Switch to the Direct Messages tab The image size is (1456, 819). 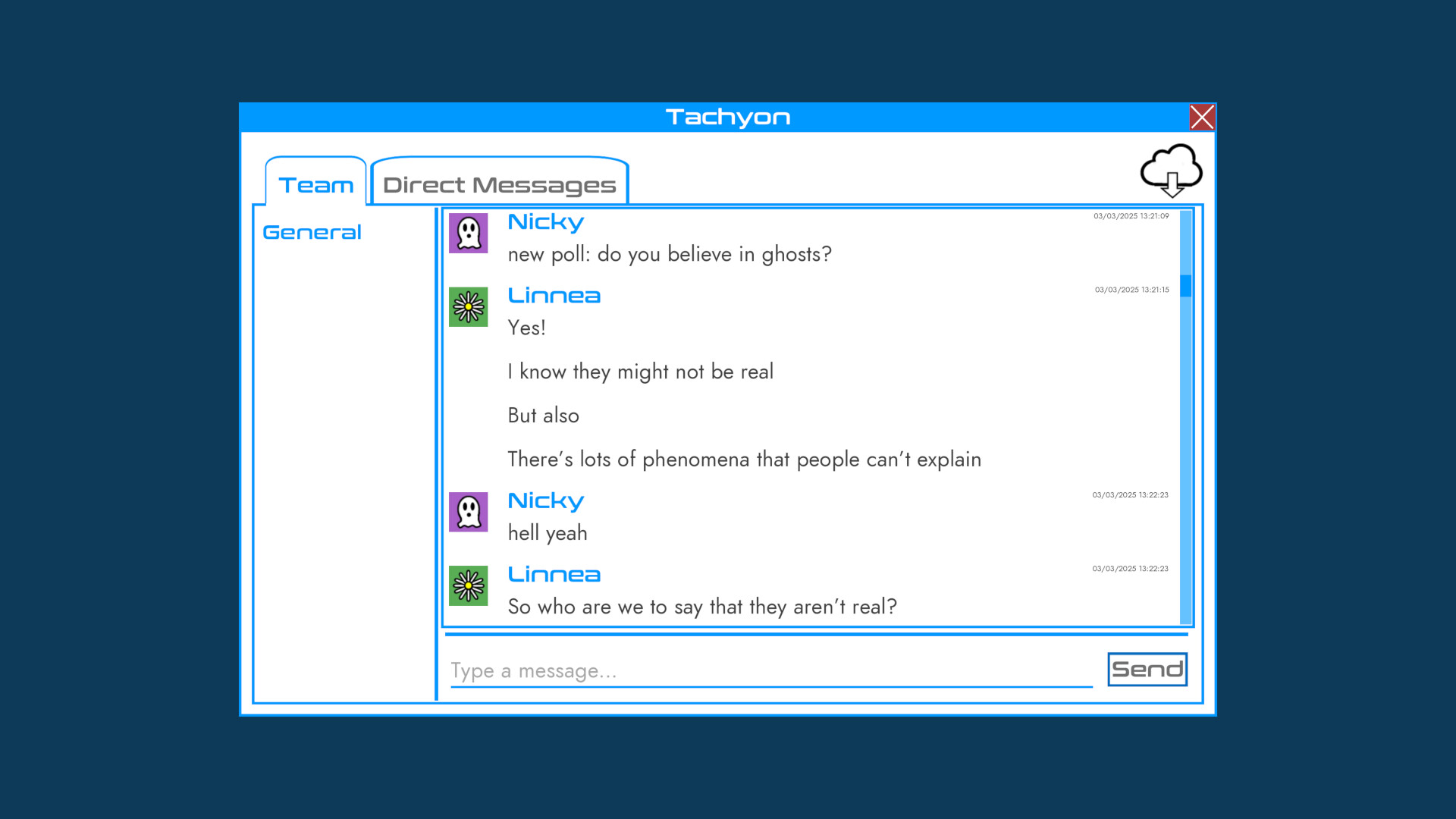pyautogui.click(x=497, y=184)
